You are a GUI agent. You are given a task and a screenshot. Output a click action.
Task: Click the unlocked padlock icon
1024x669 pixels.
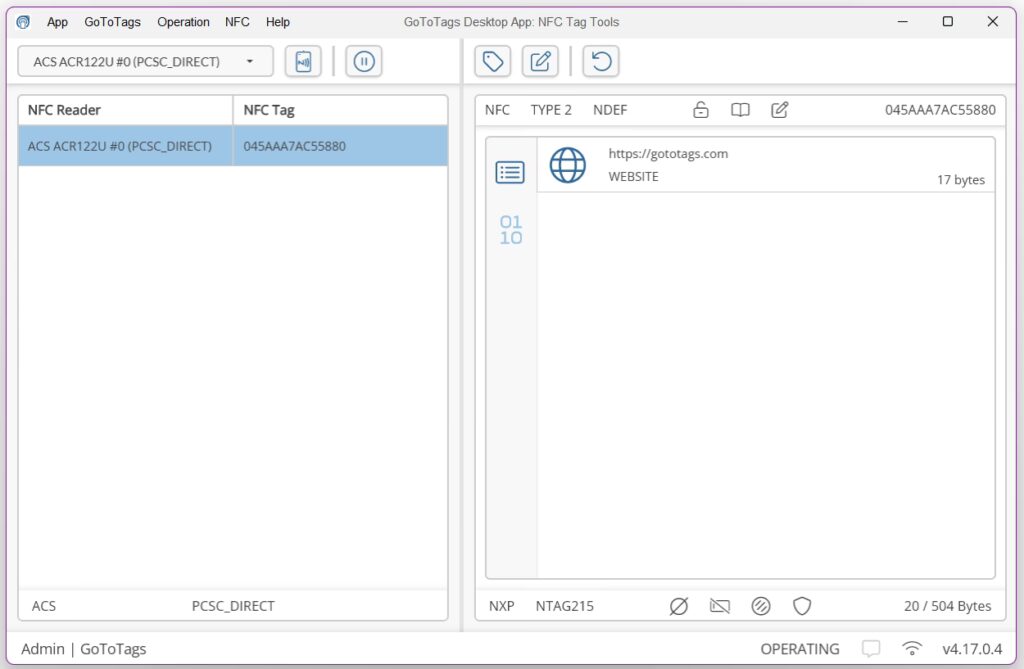701,110
